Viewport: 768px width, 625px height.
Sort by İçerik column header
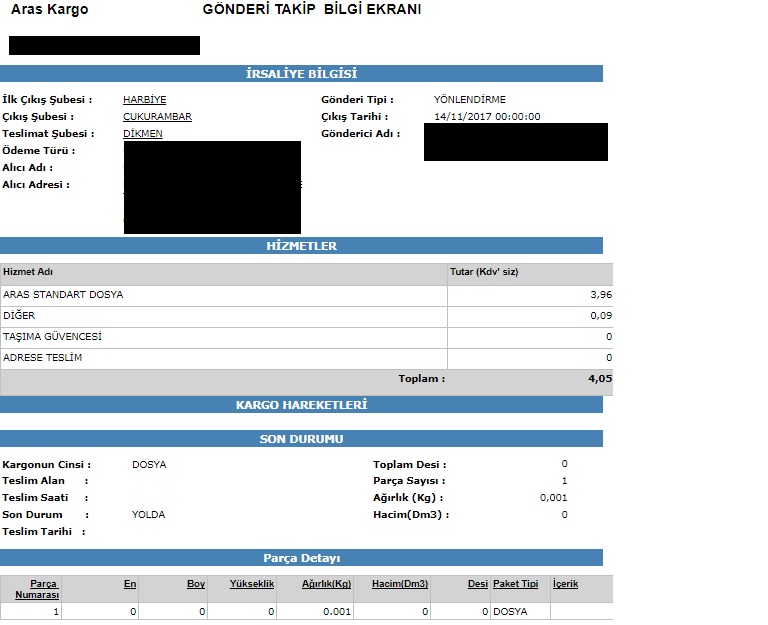pos(565,584)
